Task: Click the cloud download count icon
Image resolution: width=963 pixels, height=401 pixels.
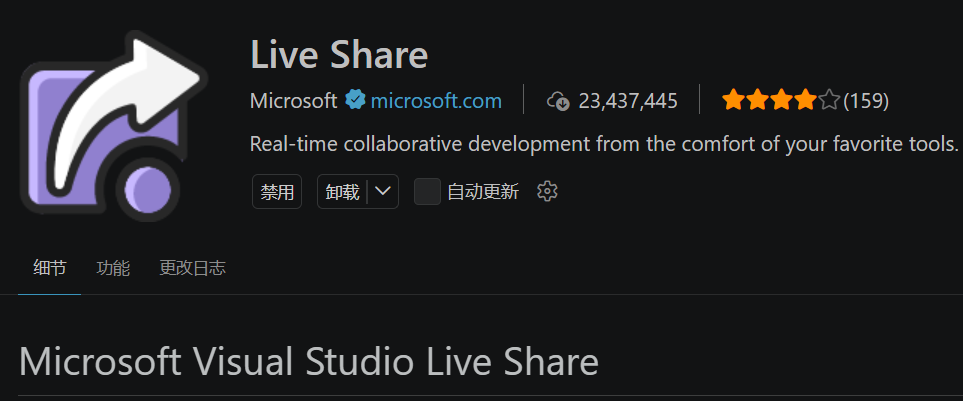Action: point(559,101)
